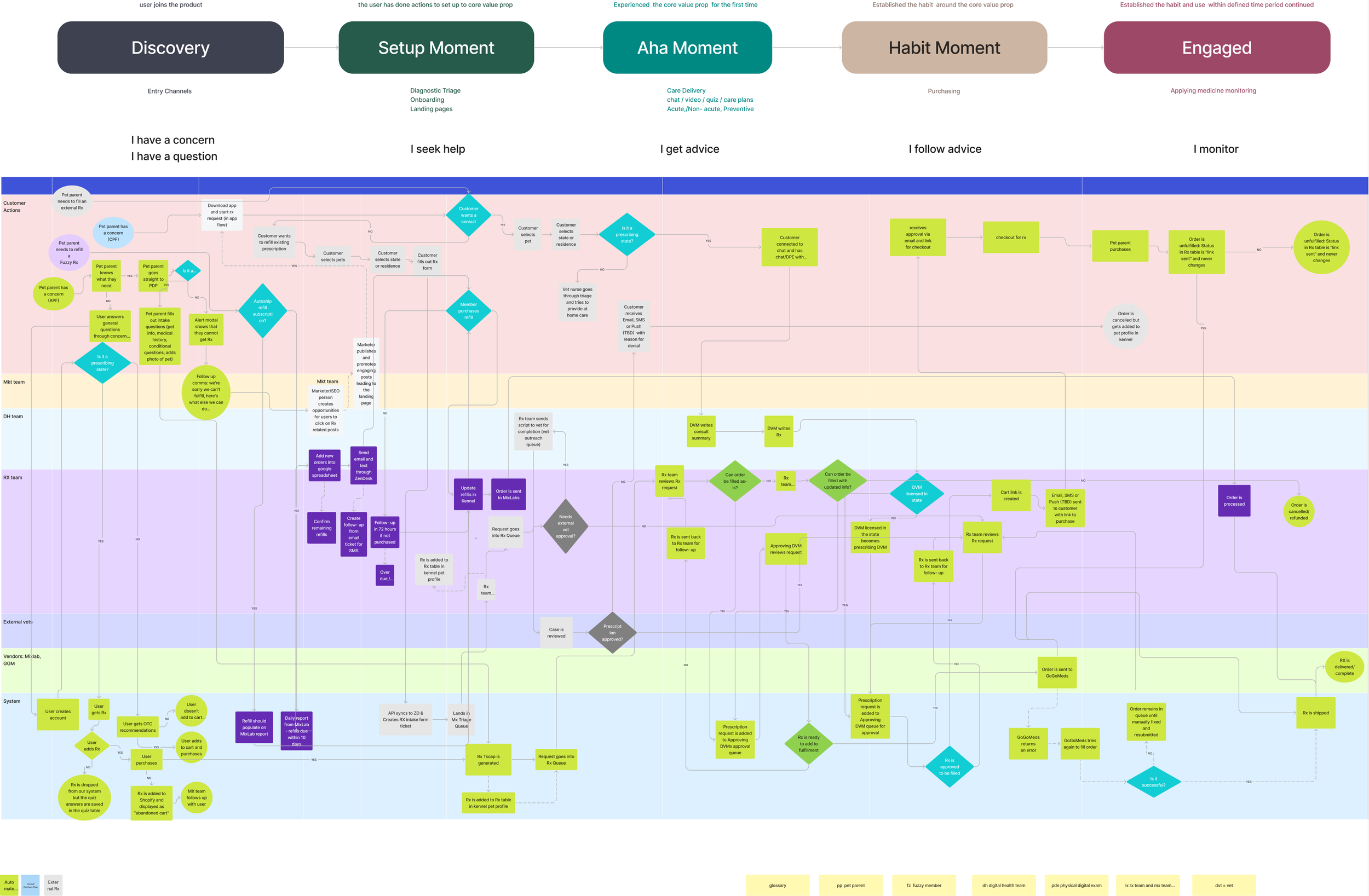Select the Setup Moment stage block
1369x896 pixels.
coord(436,48)
